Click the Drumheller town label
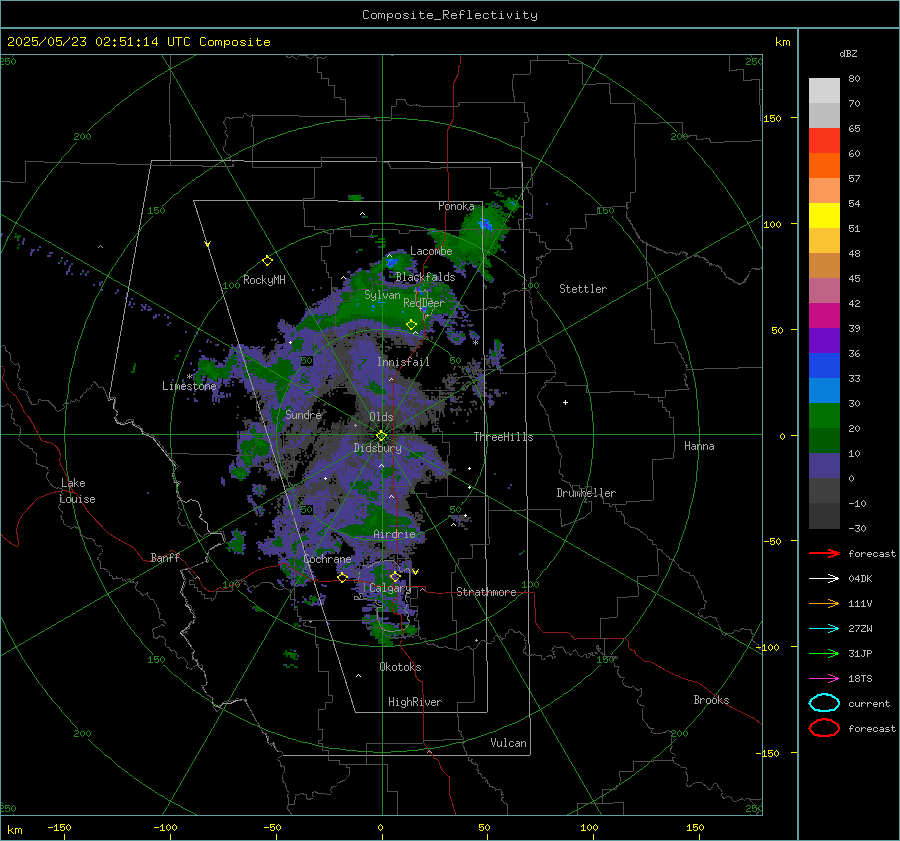 click(x=586, y=493)
